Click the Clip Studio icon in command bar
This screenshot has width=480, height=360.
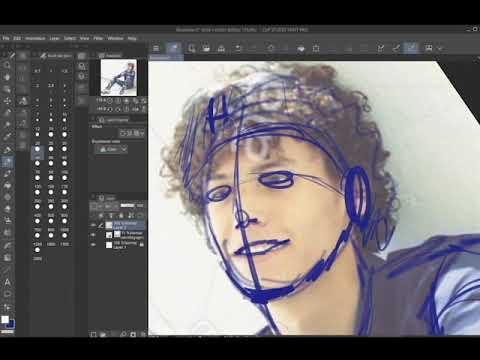(156, 48)
